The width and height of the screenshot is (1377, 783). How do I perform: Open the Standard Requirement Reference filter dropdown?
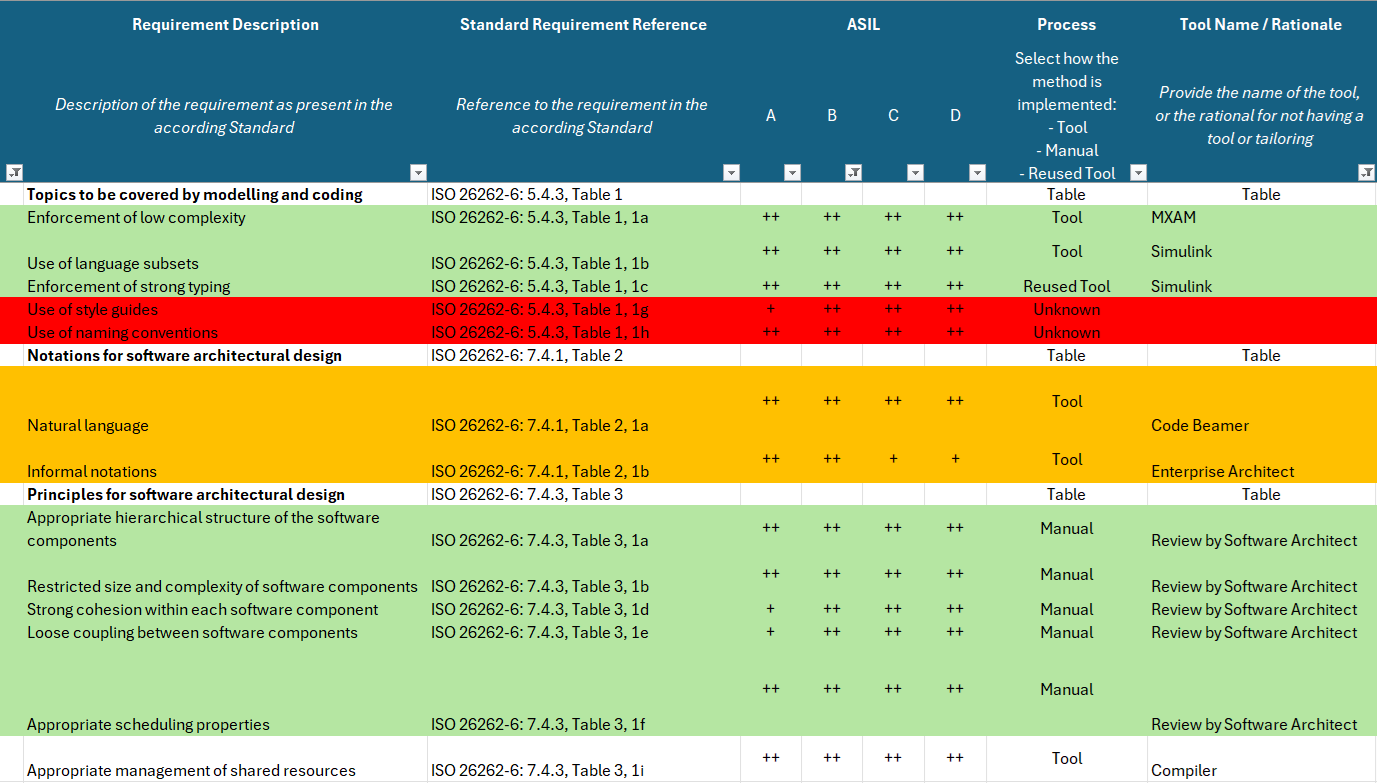731,173
